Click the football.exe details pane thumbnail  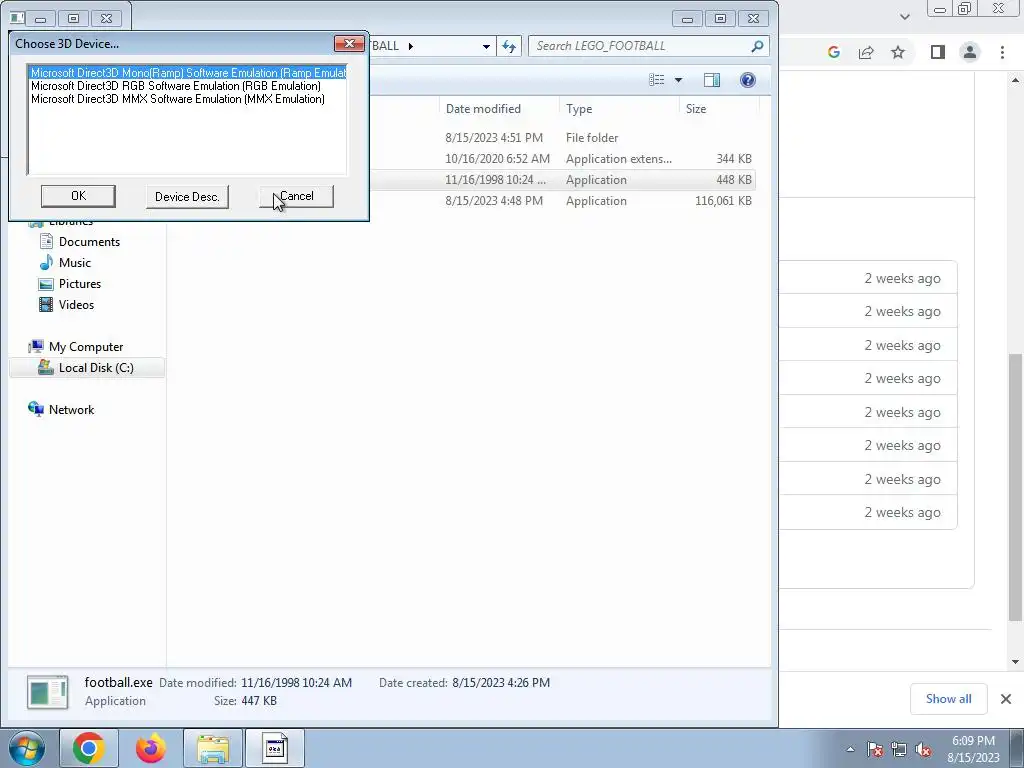pyautogui.click(x=48, y=692)
